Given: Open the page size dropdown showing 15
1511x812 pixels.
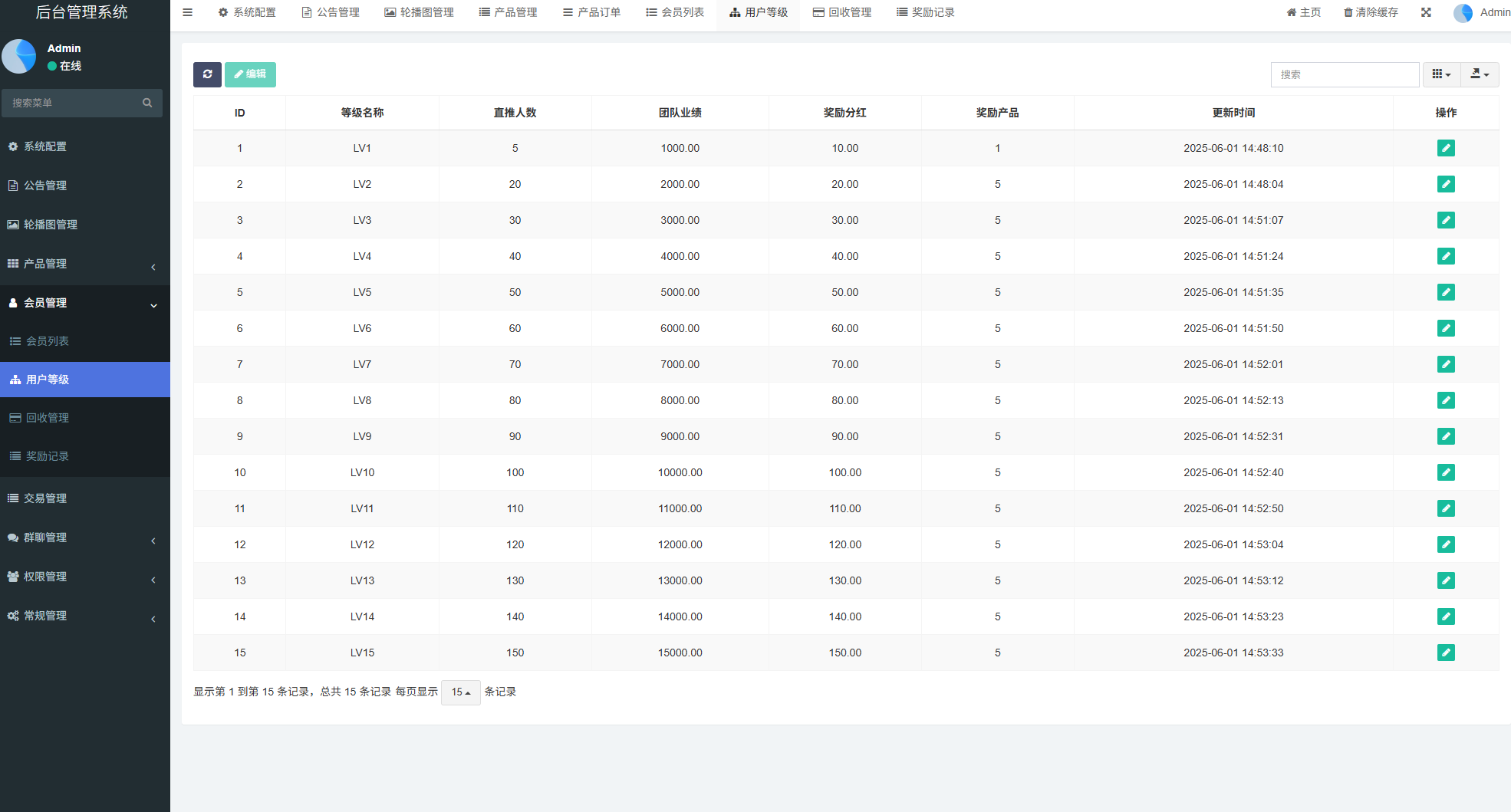Looking at the screenshot, I should coord(460,692).
